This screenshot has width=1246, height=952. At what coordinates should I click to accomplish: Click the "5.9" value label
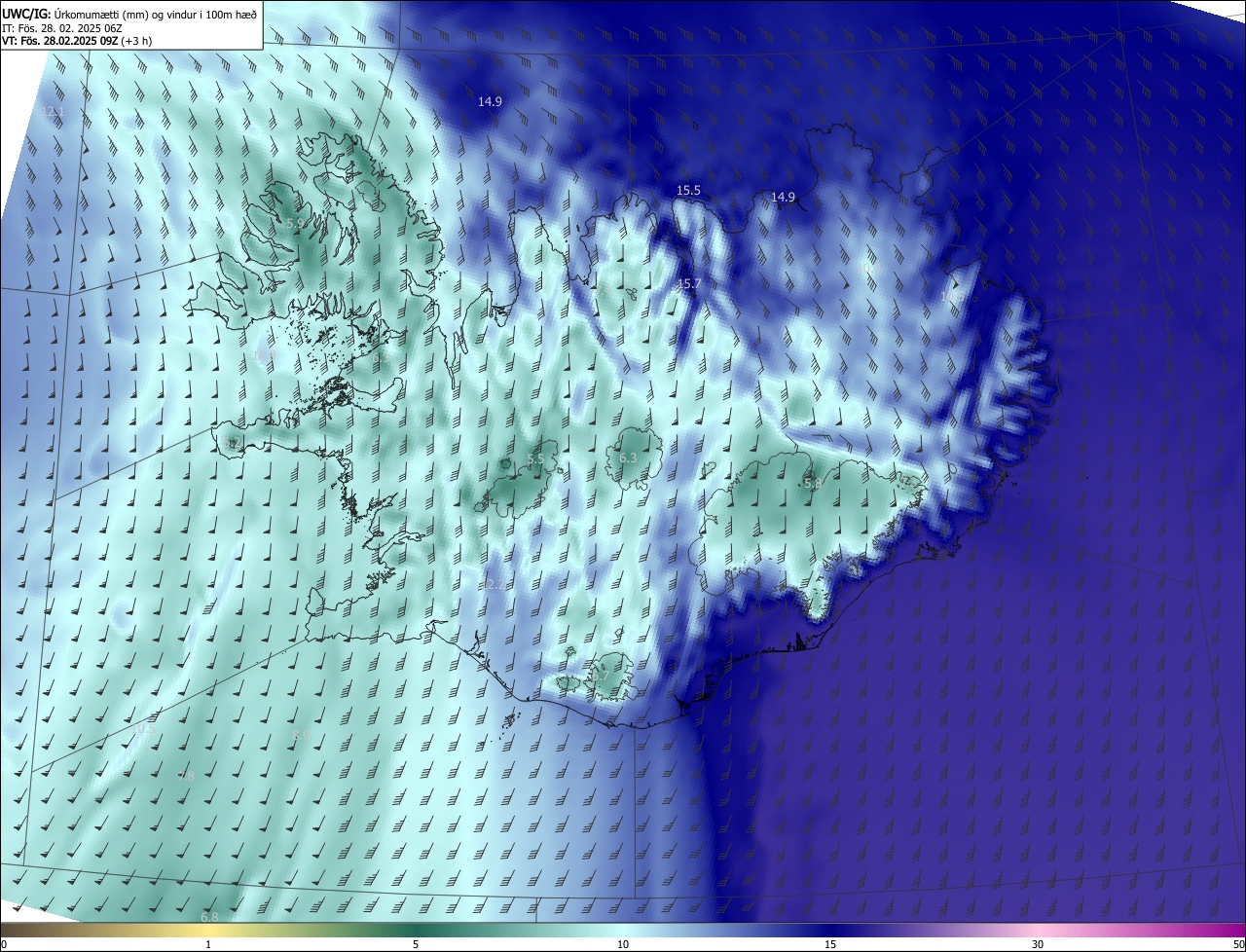point(295,223)
